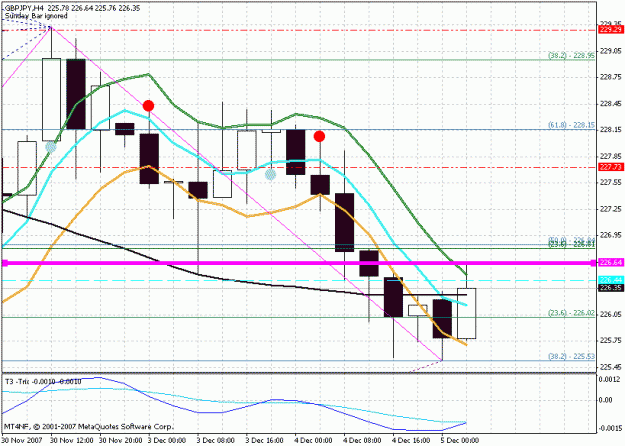Click the tall white candle at 30 Nov 12:00

click(51, 100)
